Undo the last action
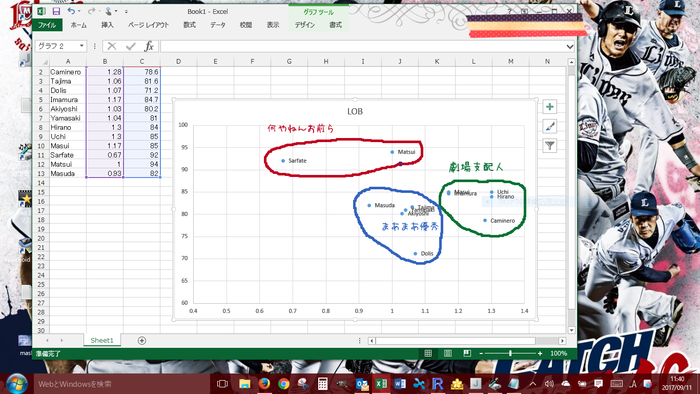The height and width of the screenshot is (394, 700). 71,11
